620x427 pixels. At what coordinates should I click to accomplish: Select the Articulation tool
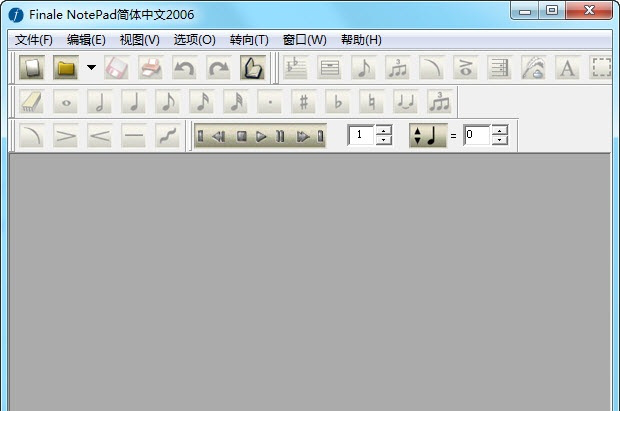pos(466,68)
